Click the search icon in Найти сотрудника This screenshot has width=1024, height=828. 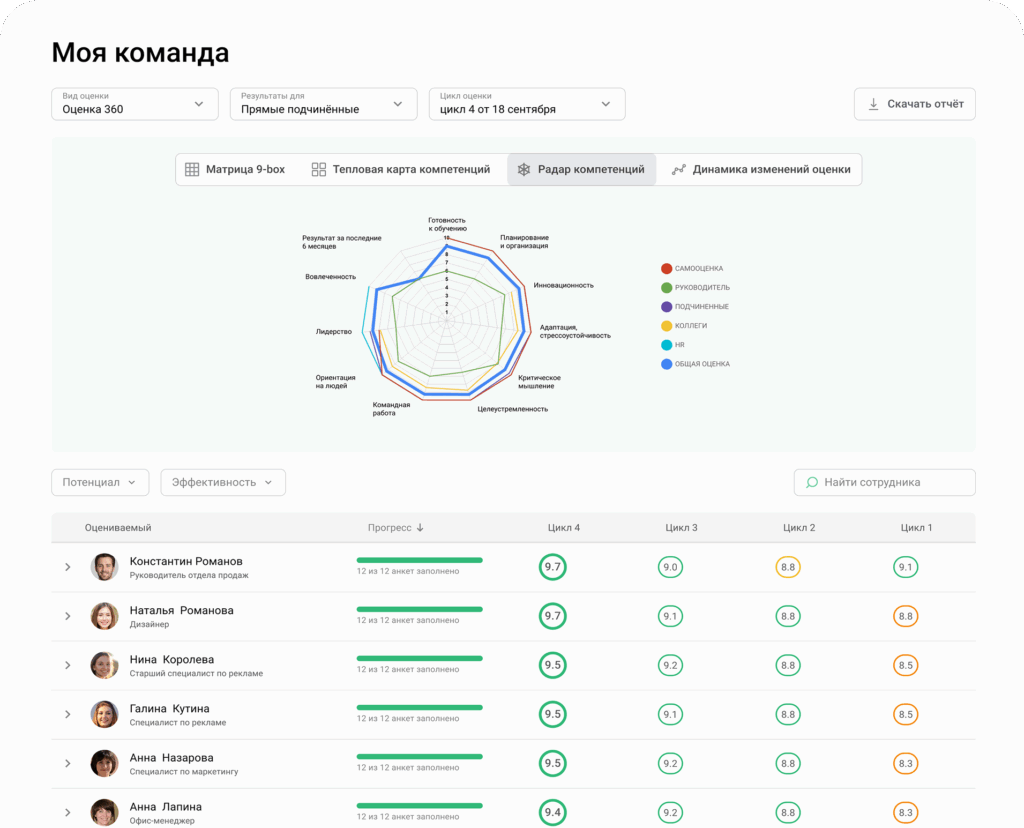(x=811, y=482)
